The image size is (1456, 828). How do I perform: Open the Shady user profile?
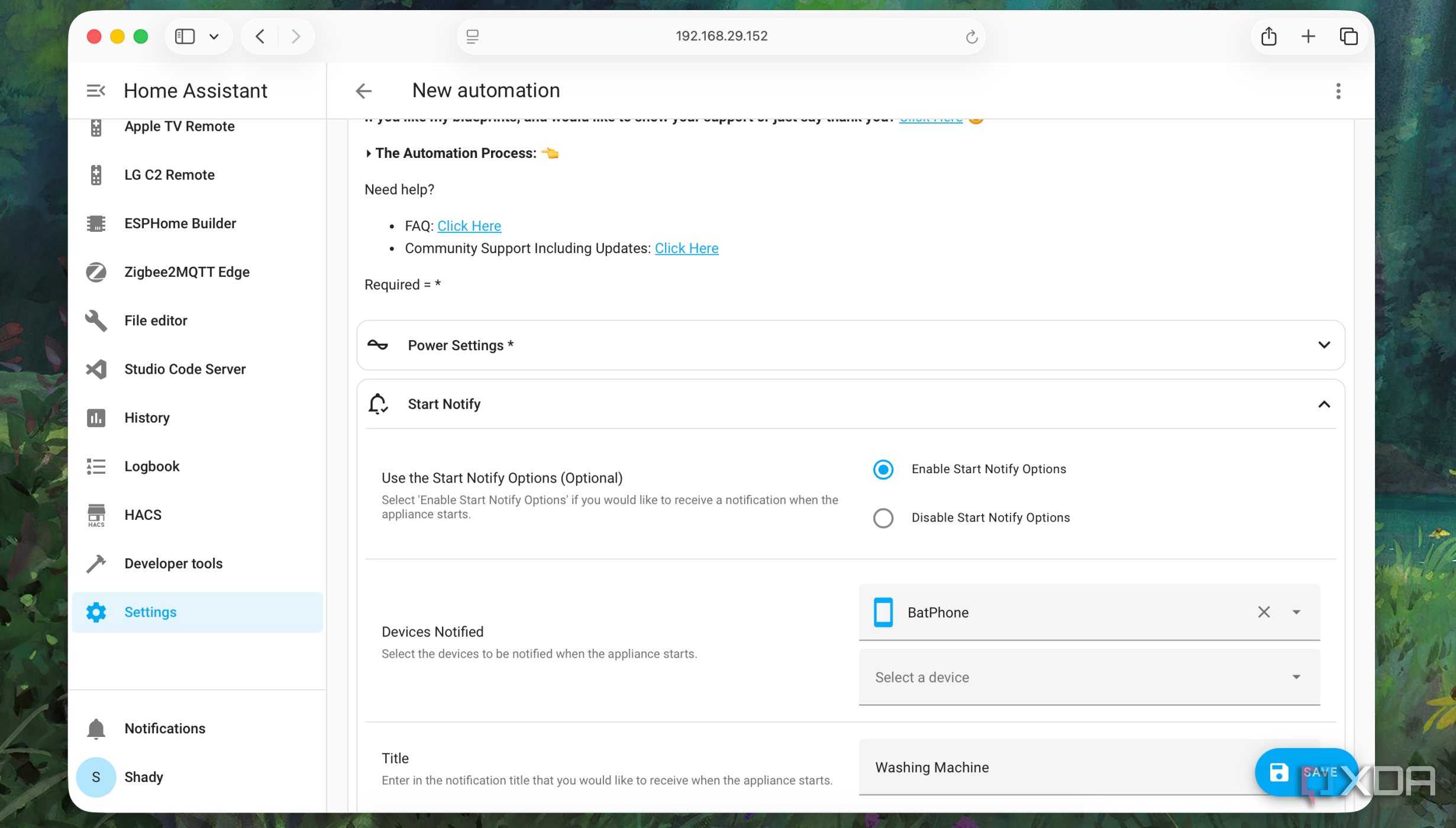pos(196,777)
